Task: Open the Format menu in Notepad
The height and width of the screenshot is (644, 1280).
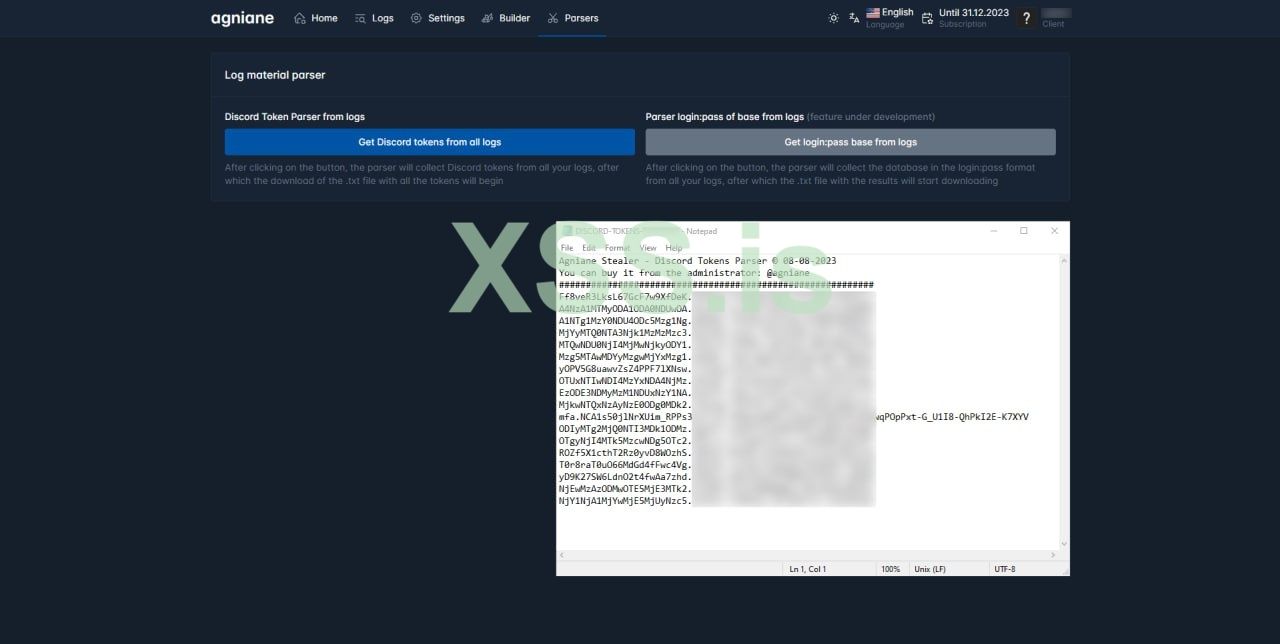Action: pyautogui.click(x=617, y=248)
